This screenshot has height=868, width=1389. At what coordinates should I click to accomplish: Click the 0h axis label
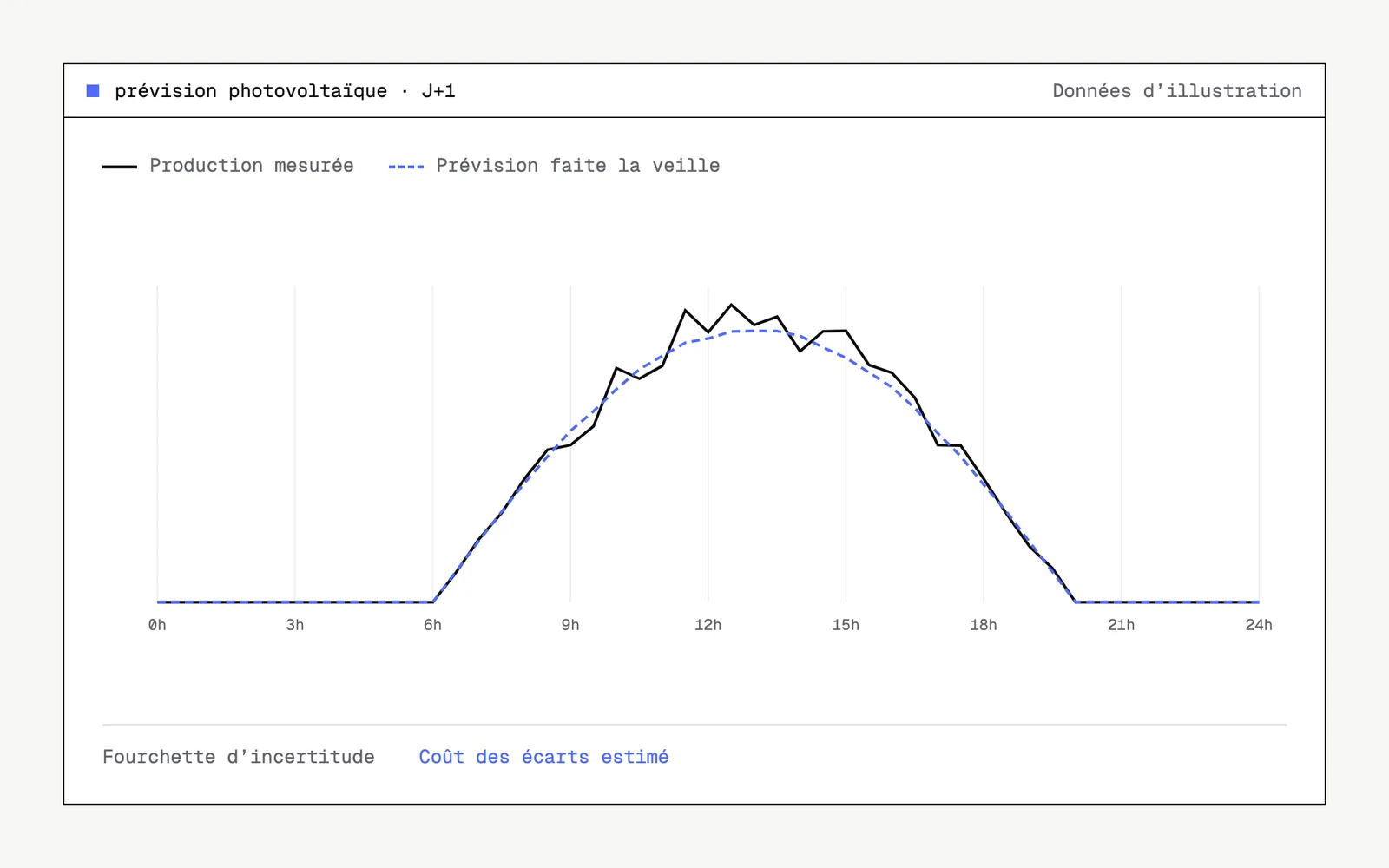coord(157,625)
